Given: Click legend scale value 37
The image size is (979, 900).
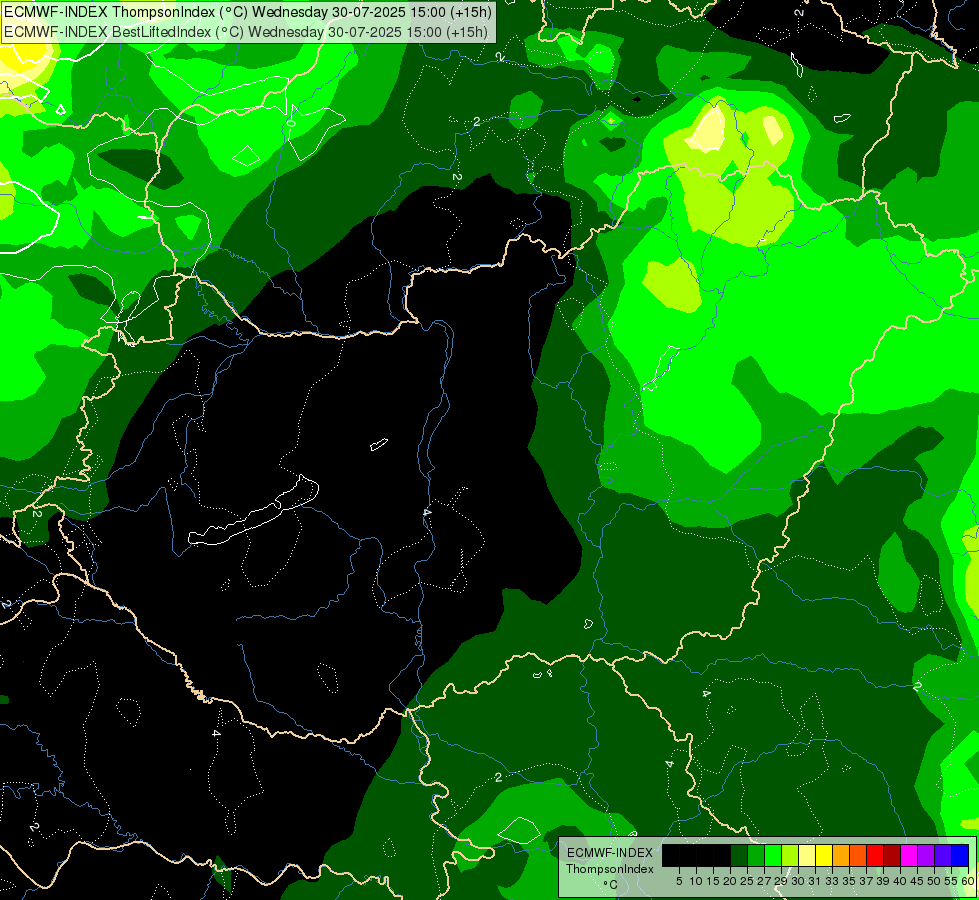Looking at the screenshot, I should pyautogui.click(x=867, y=881).
